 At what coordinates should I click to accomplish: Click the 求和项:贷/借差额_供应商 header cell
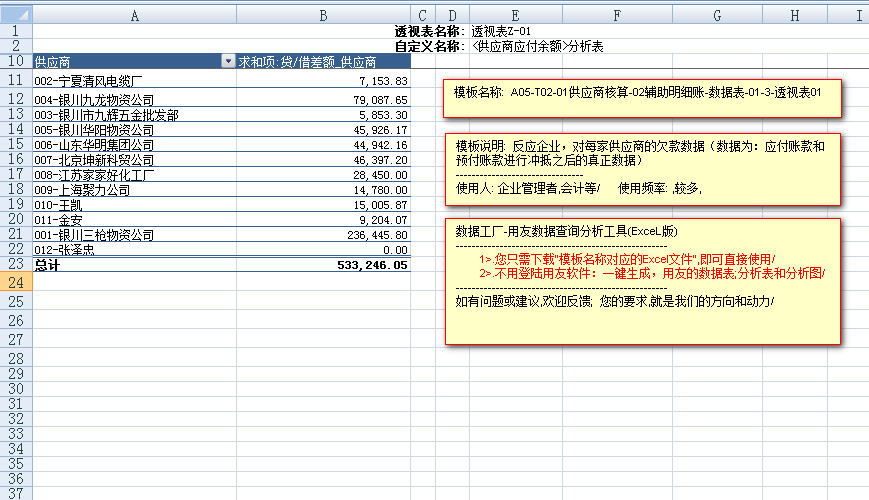pyautogui.click(x=323, y=62)
